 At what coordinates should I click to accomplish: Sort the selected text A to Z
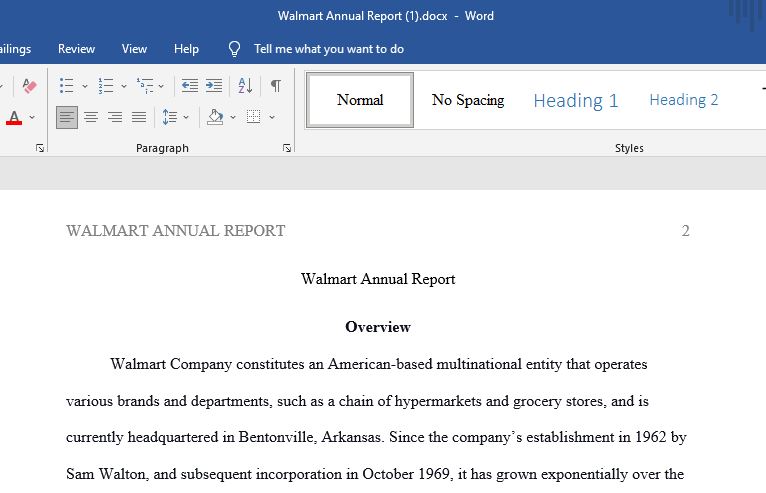[245, 86]
